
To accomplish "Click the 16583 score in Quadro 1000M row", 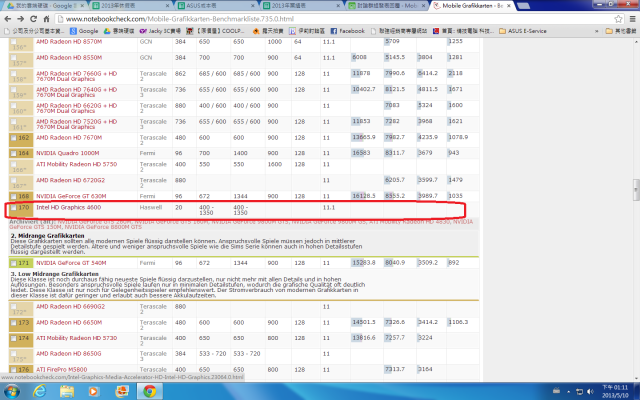I will pyautogui.click(x=361, y=153).
